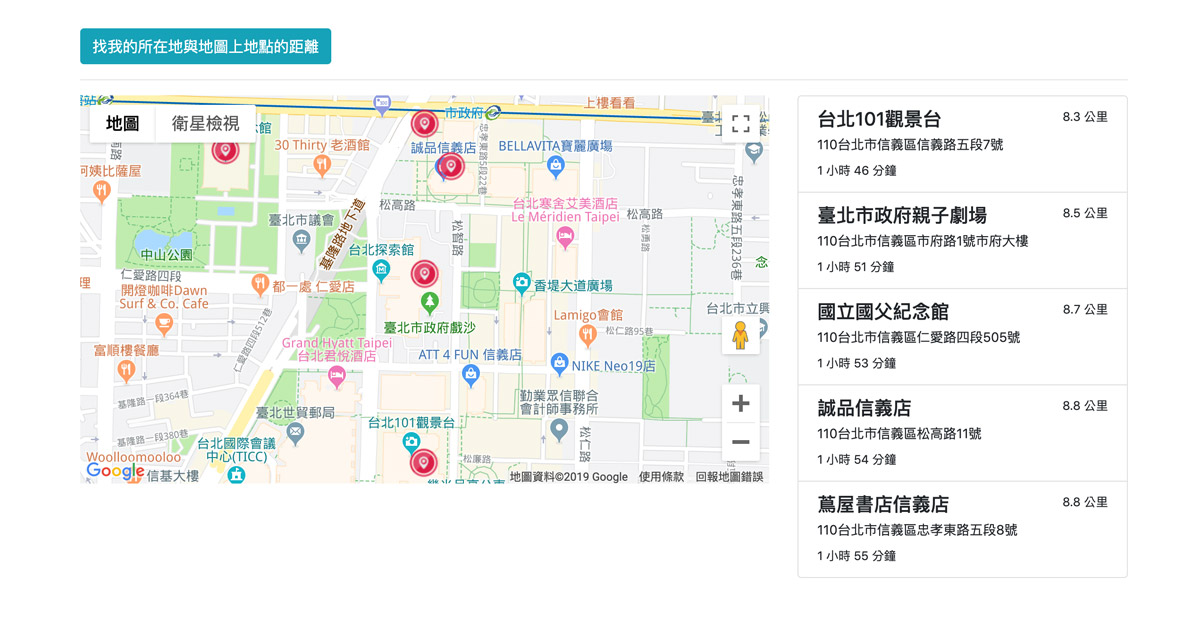Click the 市政府 metro station icon
This screenshot has width=1200, height=630.
pyautogui.click(x=493, y=112)
